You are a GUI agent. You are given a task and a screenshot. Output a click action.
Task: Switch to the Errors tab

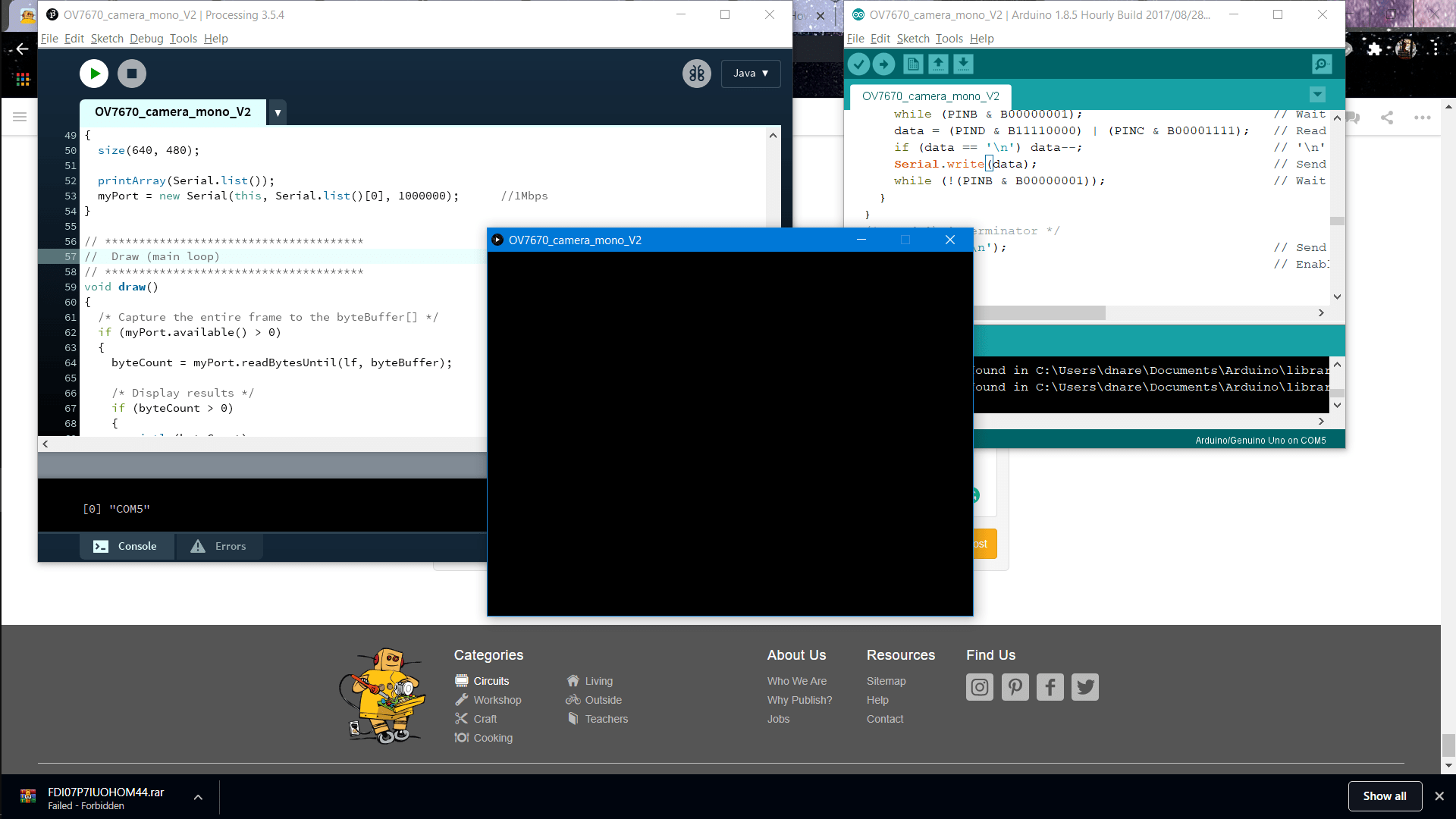point(219,546)
